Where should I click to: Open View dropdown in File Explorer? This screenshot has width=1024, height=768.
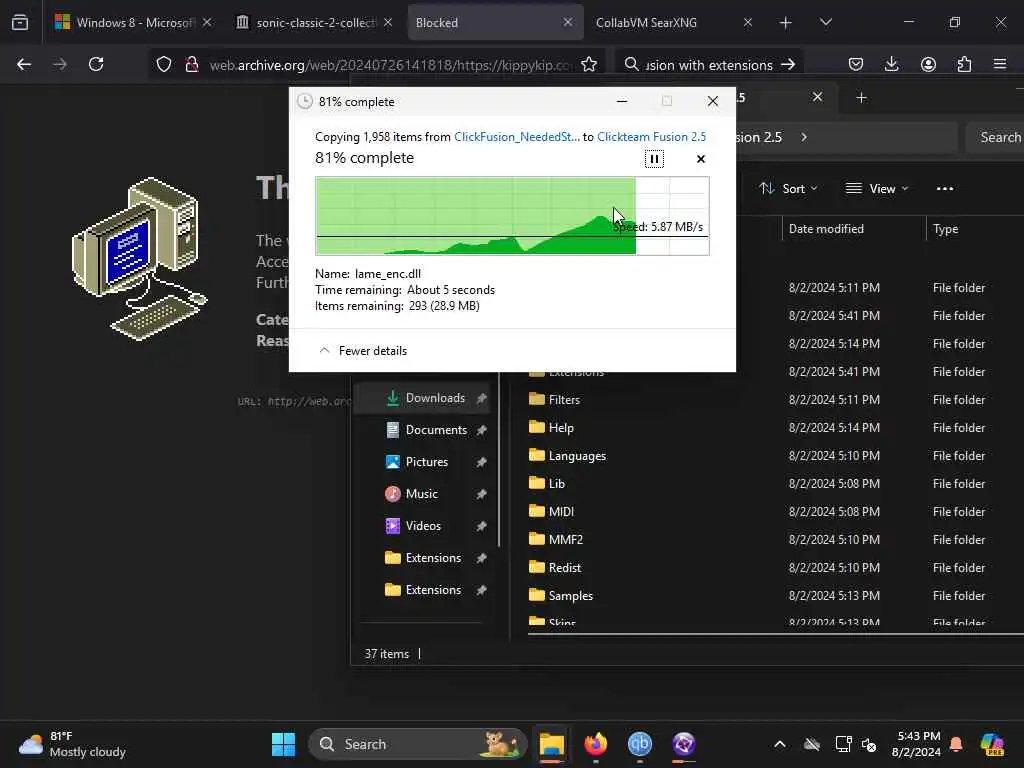[877, 189]
